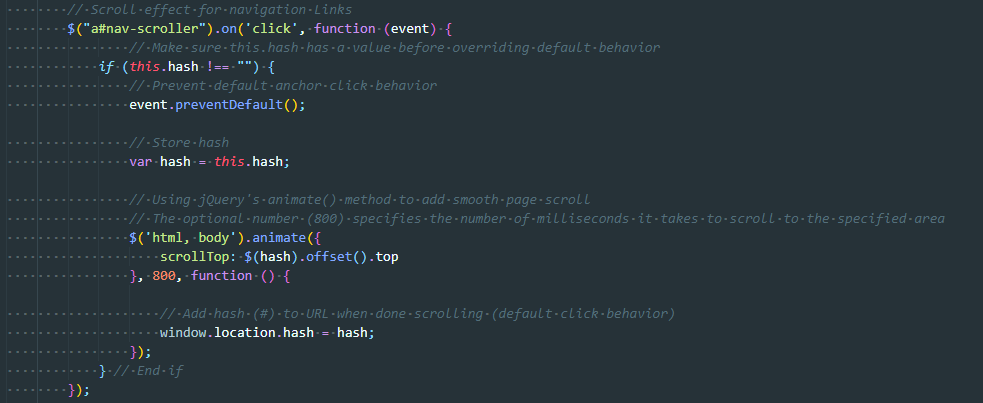
Task: Click the "Prevent default anchor click behavior" comment
Action: [x=283, y=85]
